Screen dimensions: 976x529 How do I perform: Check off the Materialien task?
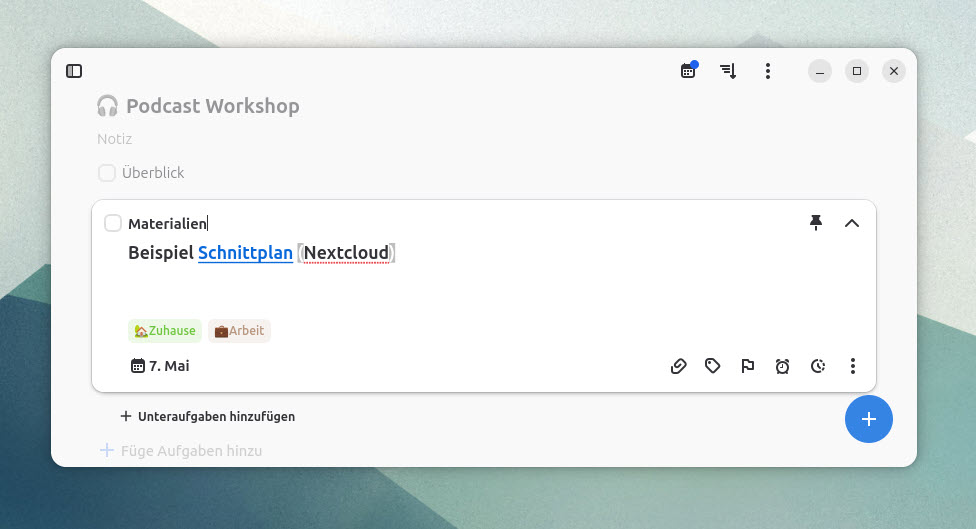pyautogui.click(x=113, y=223)
